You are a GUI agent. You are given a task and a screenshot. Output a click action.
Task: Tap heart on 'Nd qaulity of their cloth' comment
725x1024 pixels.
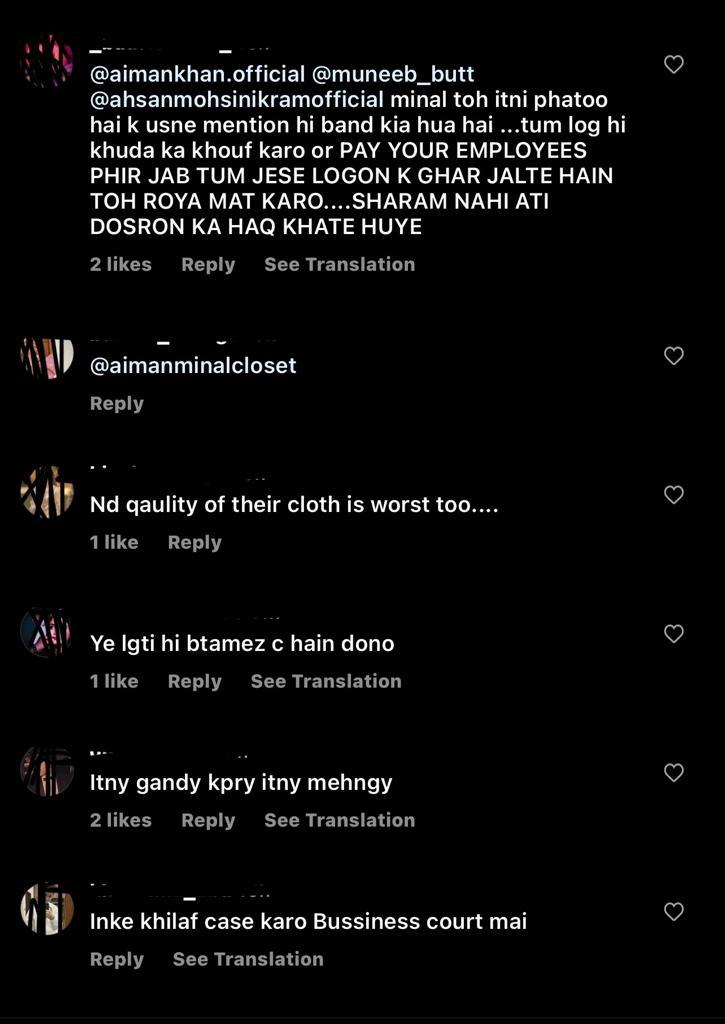(673, 494)
